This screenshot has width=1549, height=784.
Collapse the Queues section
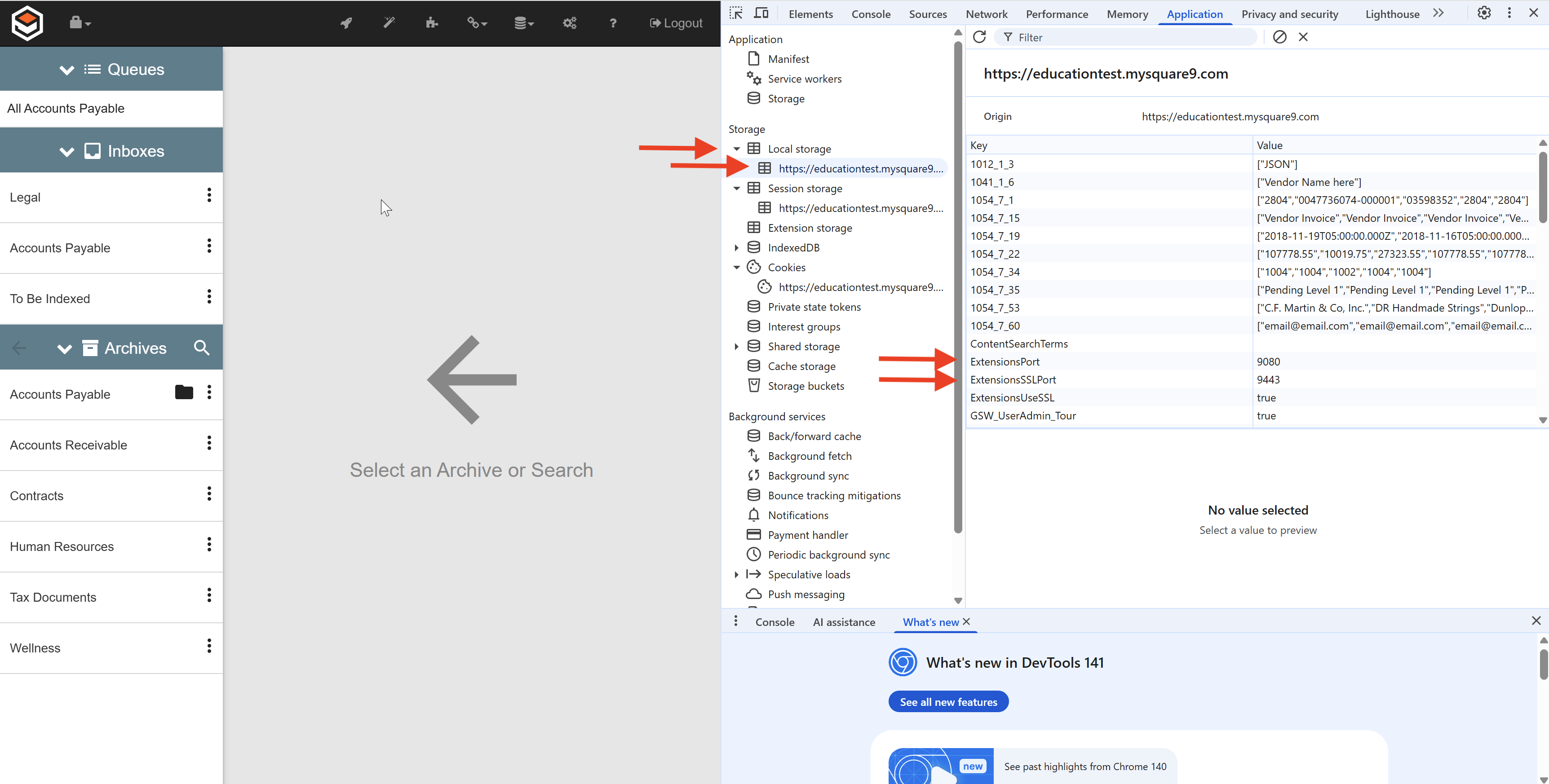(67, 70)
